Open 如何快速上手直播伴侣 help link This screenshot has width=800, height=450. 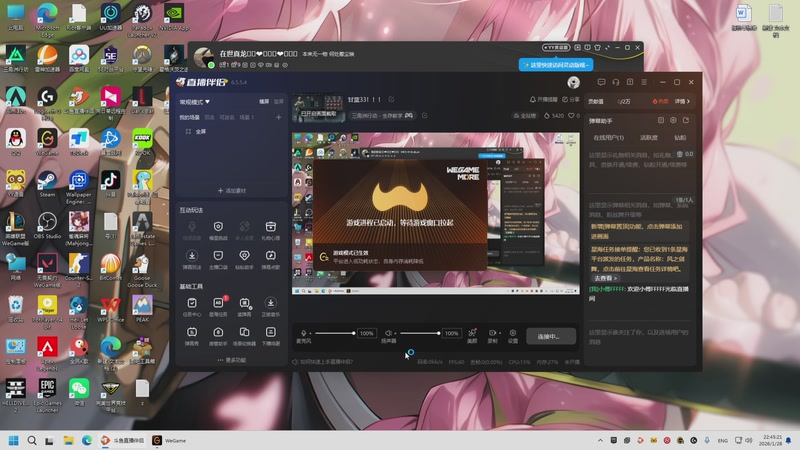click(323, 362)
